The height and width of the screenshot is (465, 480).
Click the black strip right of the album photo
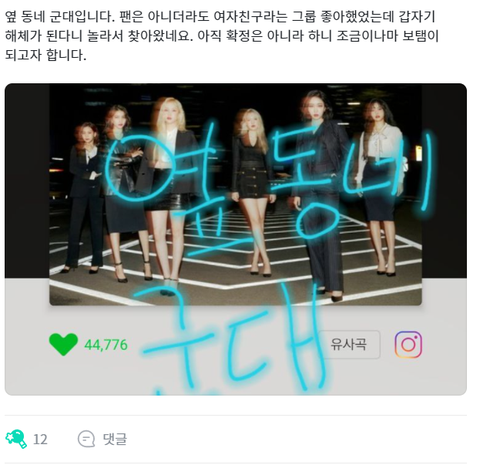tap(444, 180)
